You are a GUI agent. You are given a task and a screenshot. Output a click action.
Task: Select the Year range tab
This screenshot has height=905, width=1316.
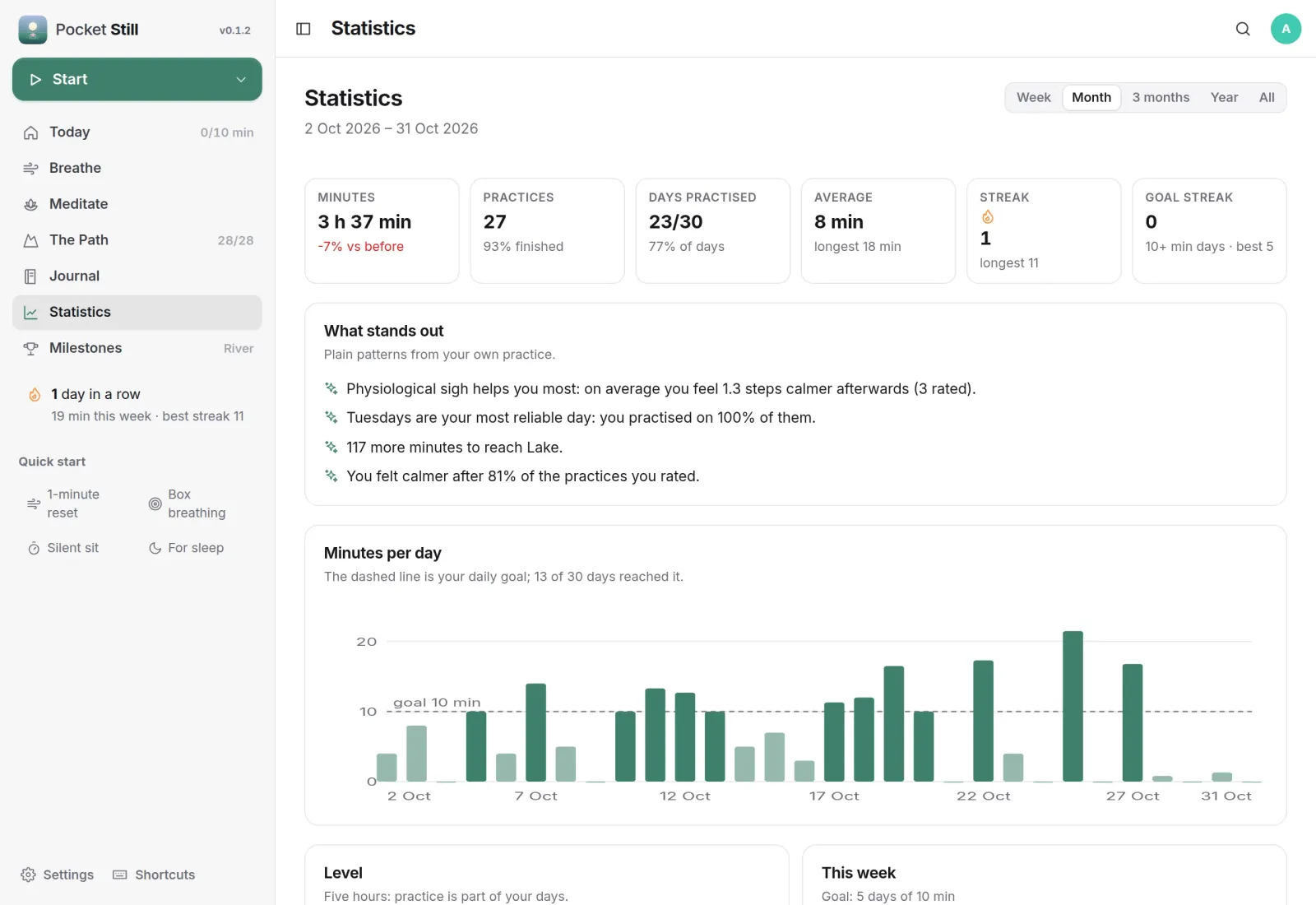tap(1224, 98)
